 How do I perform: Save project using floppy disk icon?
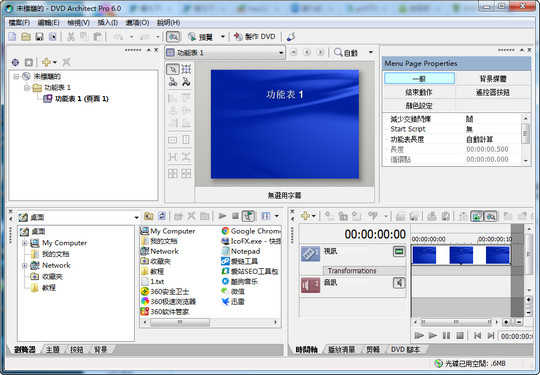pos(39,37)
